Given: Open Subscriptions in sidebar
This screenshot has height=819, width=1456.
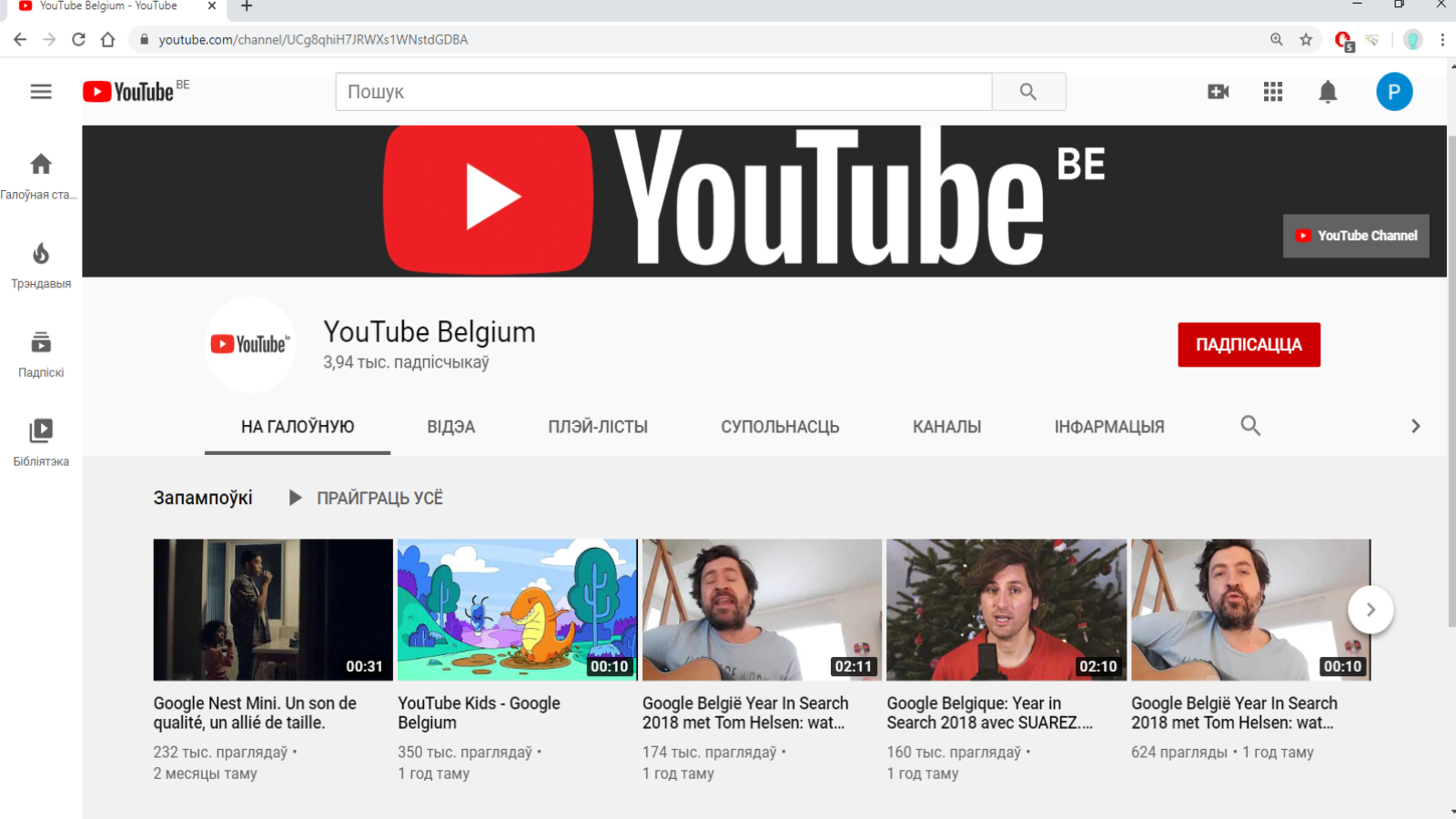Looking at the screenshot, I should [x=41, y=354].
